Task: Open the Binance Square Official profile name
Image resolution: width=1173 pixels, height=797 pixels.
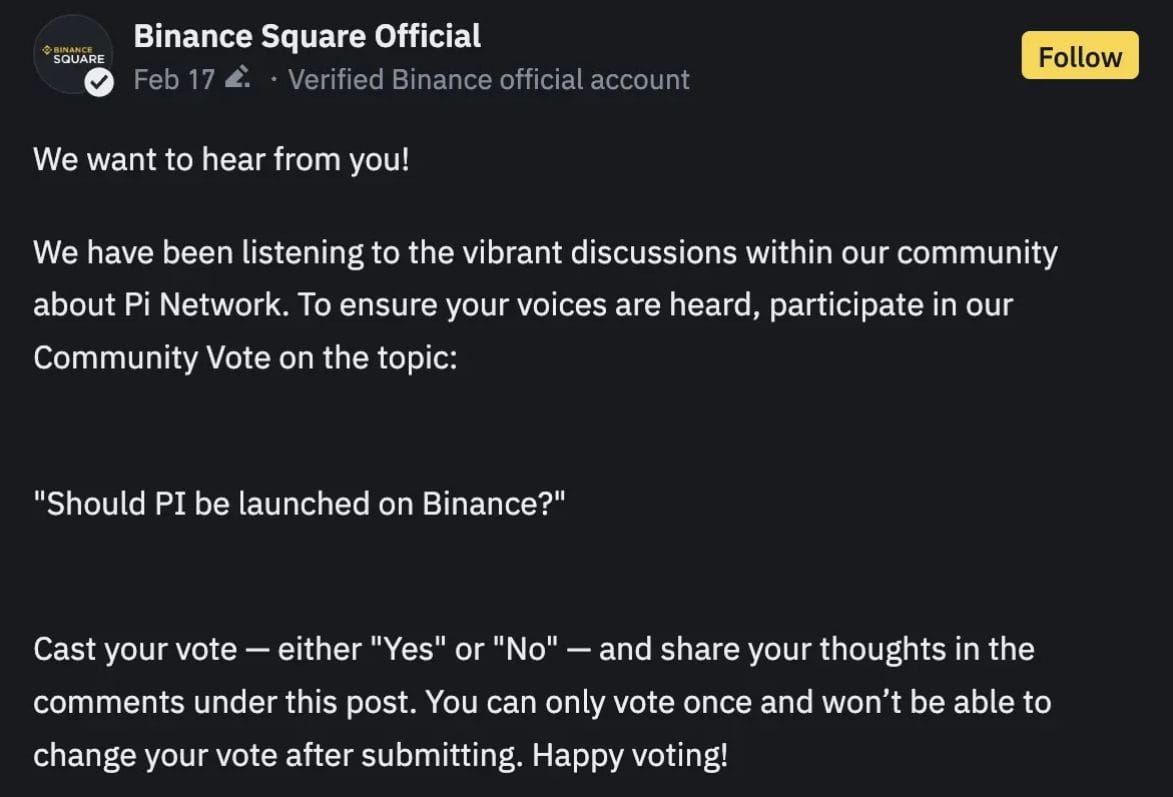Action: point(307,36)
